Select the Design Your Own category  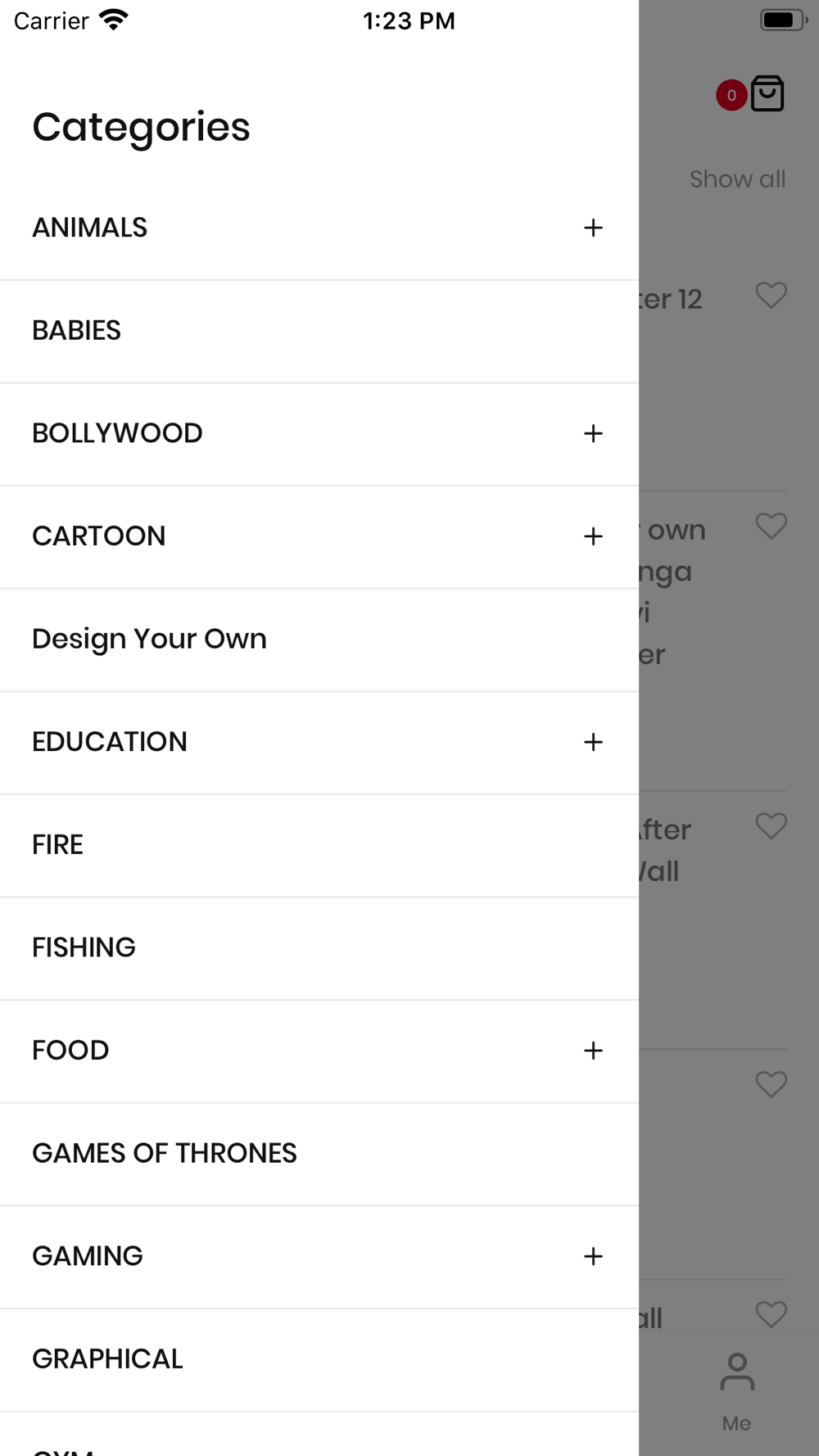[x=319, y=640]
